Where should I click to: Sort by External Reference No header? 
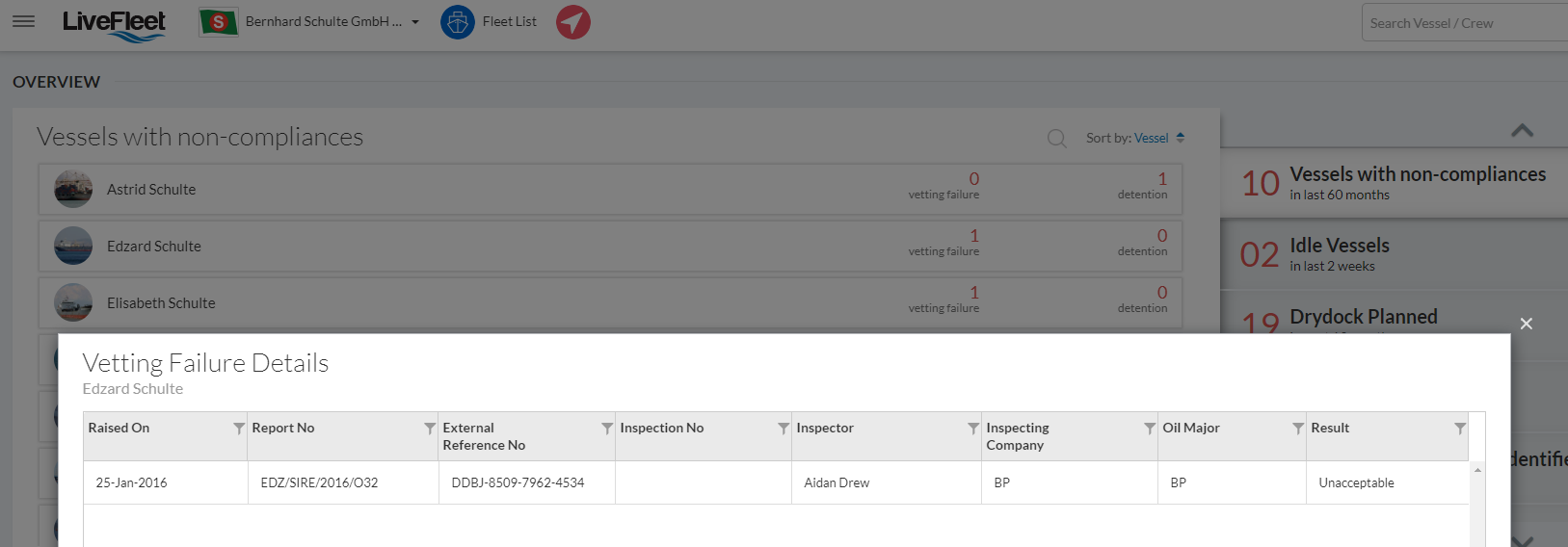click(x=484, y=436)
